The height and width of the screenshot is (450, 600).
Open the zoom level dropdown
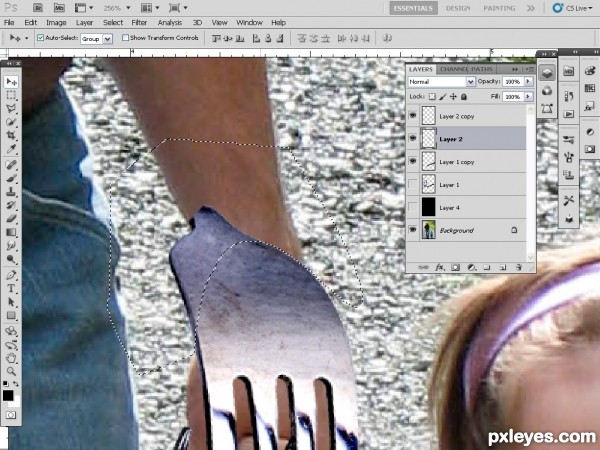128,8
